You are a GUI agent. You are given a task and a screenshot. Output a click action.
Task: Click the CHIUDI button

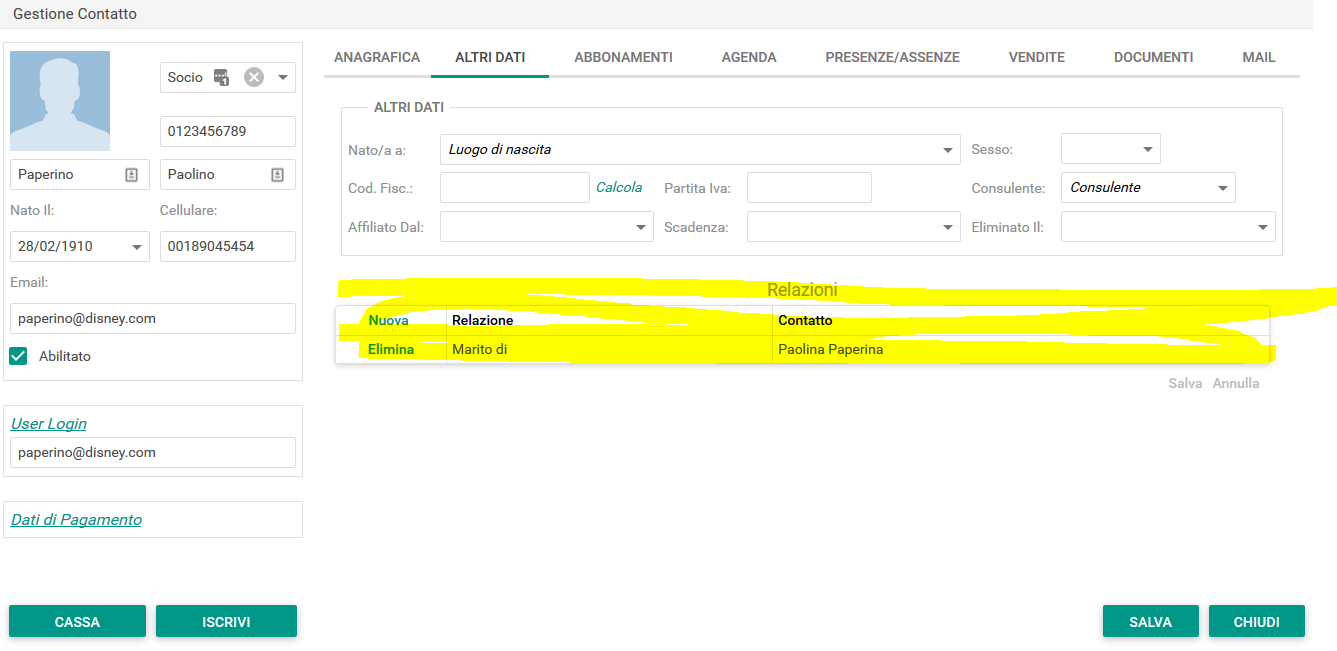(1257, 621)
